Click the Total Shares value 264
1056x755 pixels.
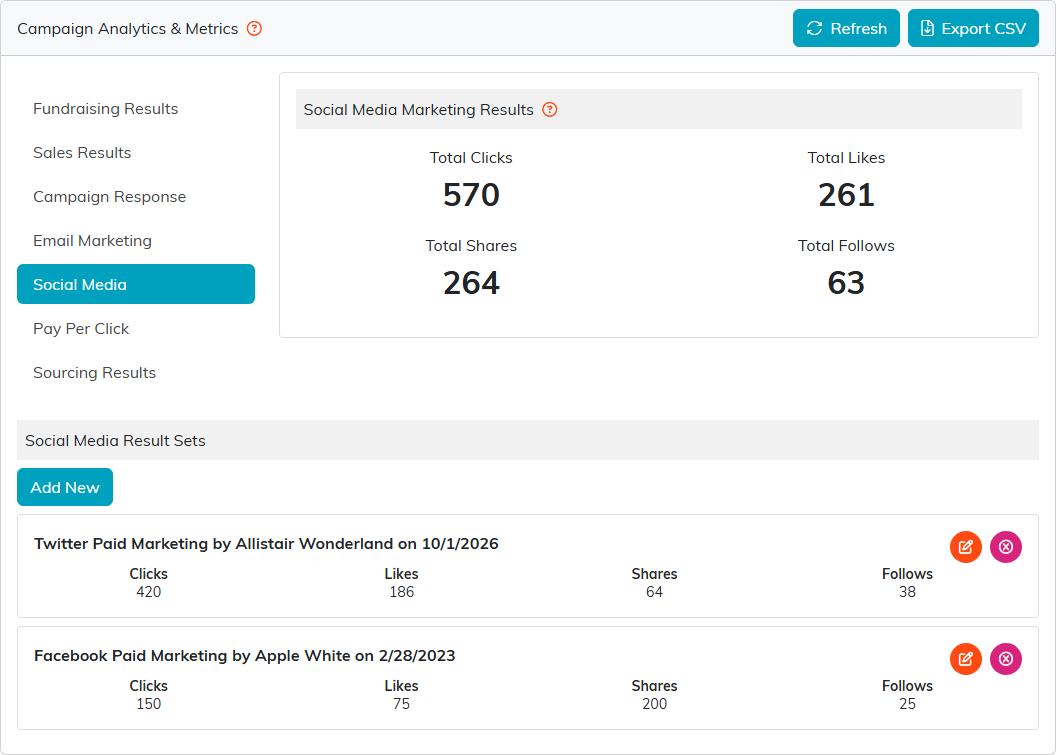point(471,283)
